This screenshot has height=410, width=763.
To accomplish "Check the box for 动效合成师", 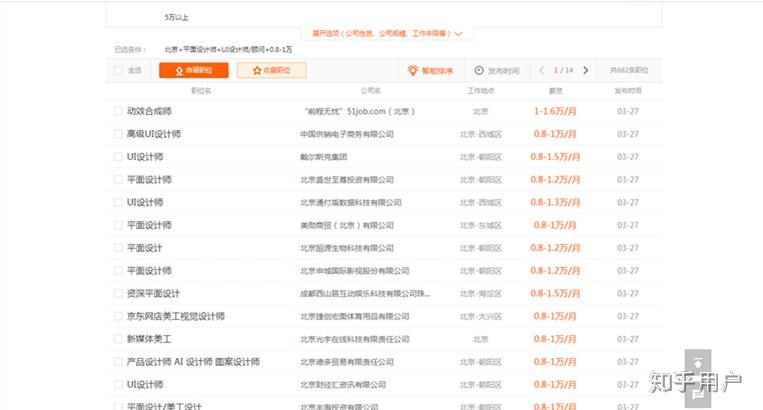I will [118, 111].
